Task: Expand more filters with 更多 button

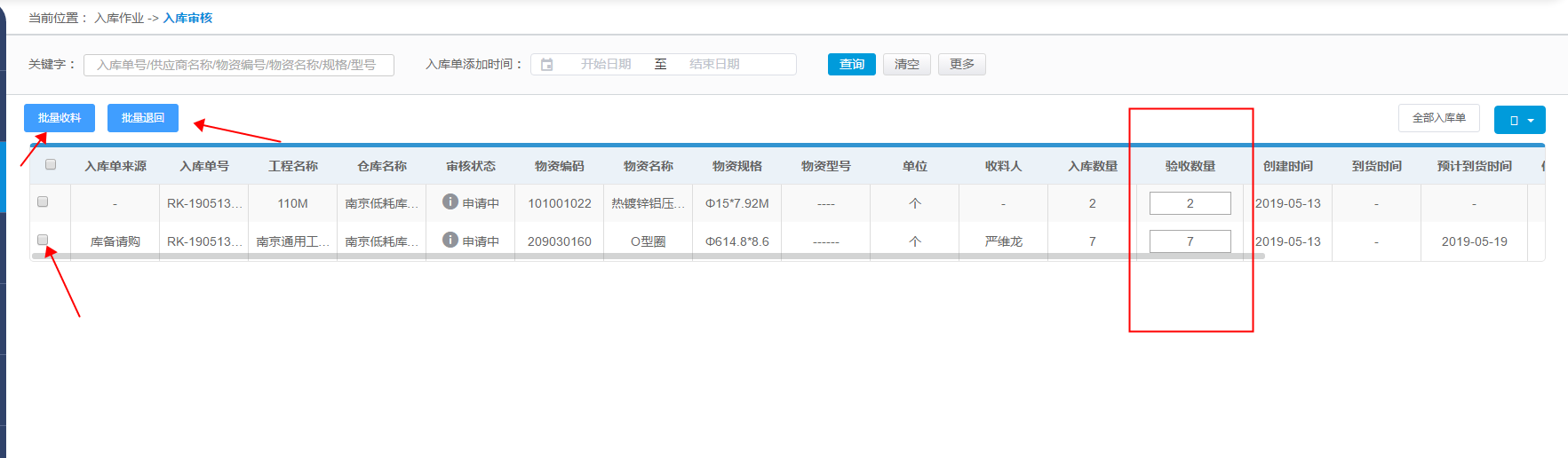Action: coord(961,64)
